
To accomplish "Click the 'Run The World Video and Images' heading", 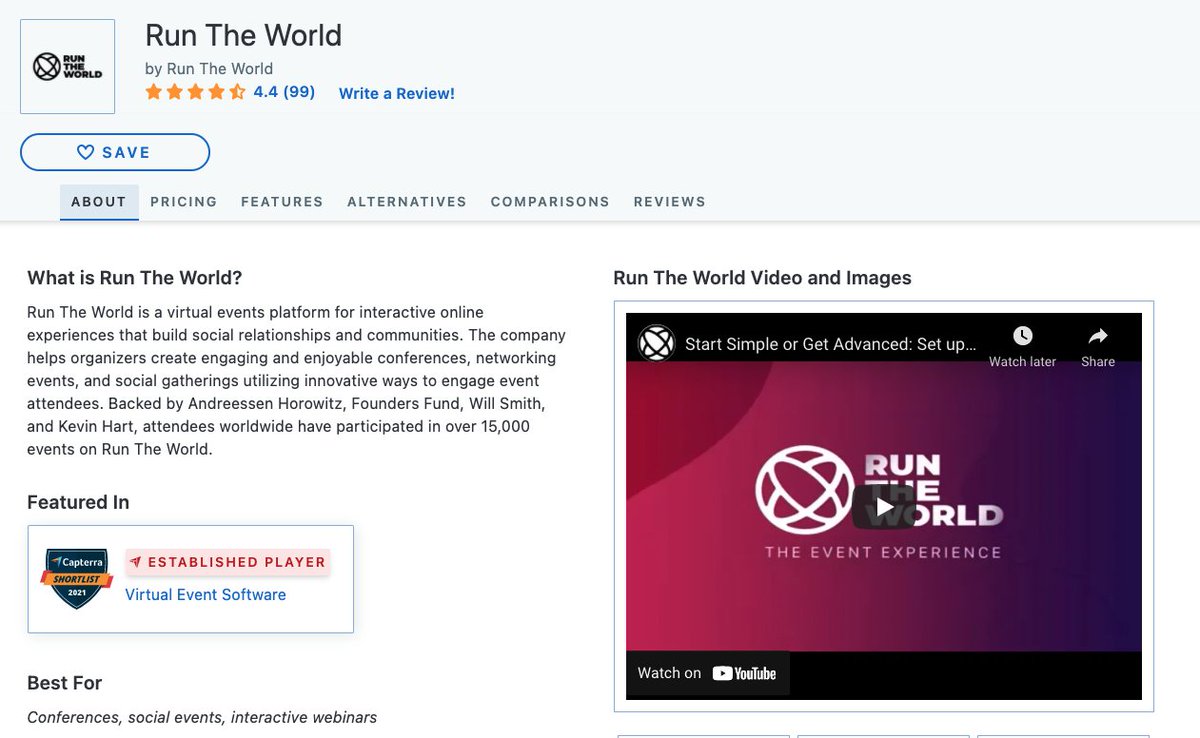I will pyautogui.click(x=763, y=278).
